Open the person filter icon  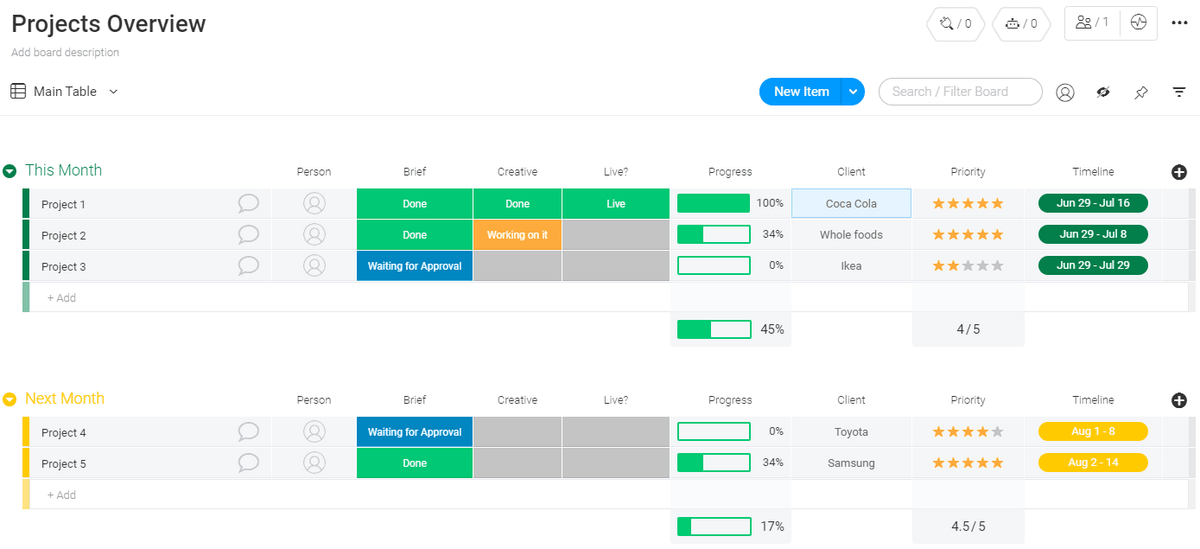1065,92
